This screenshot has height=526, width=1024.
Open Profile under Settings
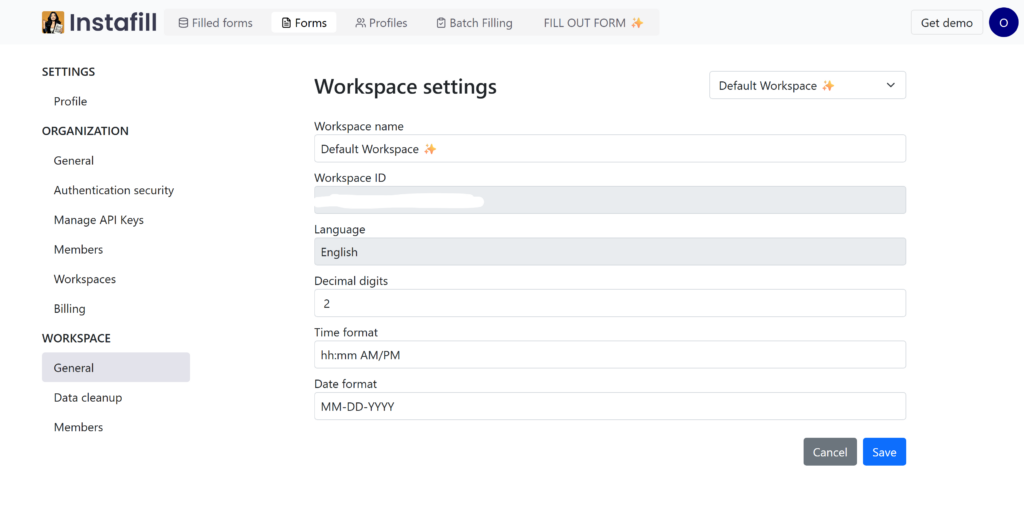[x=70, y=101]
